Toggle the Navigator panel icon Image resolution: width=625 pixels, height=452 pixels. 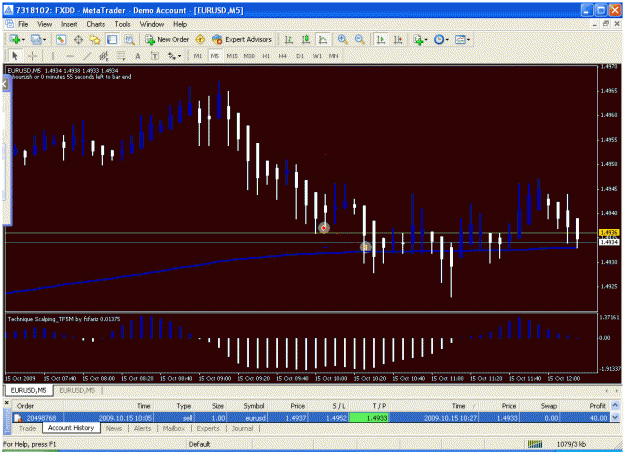coord(95,39)
